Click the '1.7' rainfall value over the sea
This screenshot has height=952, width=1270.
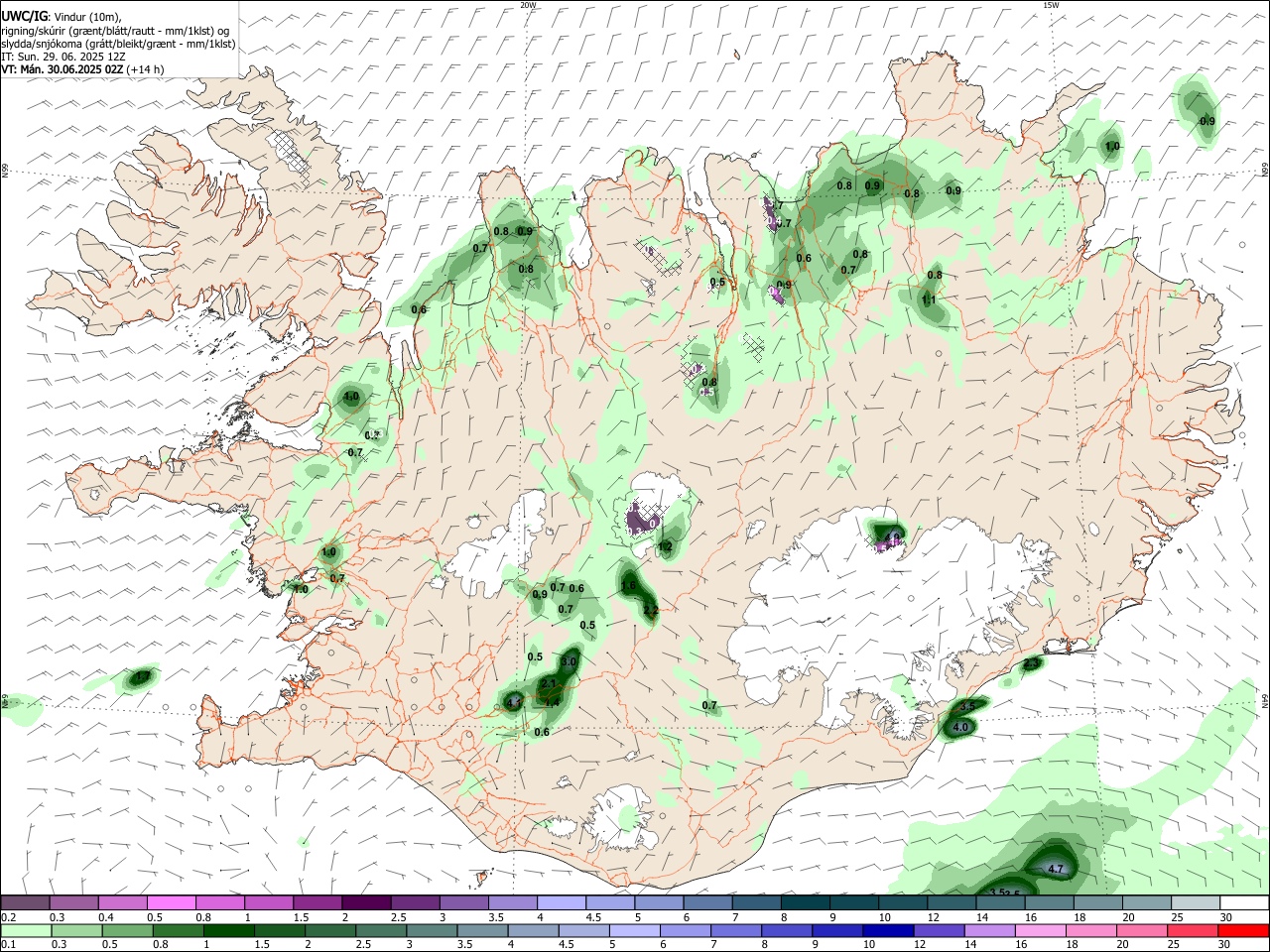coord(141,676)
